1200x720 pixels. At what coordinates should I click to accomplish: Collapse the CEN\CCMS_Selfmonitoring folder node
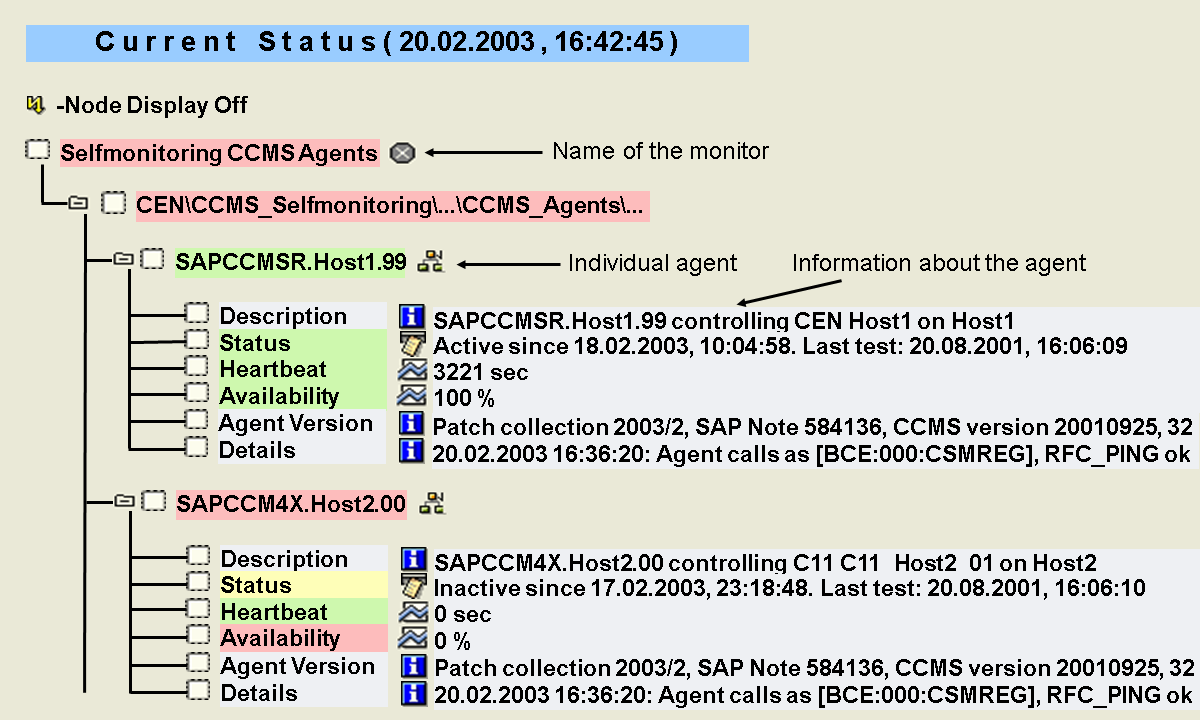point(77,204)
